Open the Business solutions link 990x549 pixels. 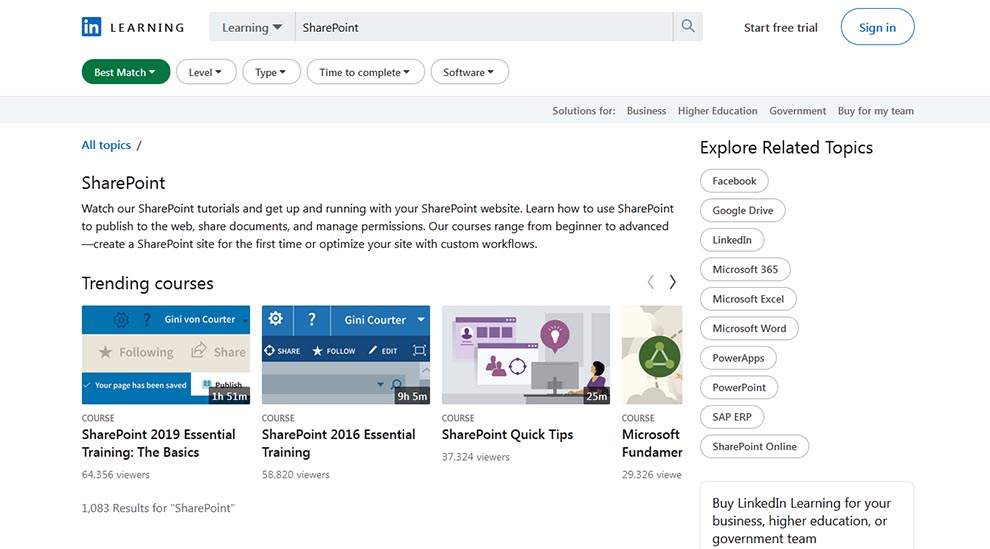646,110
